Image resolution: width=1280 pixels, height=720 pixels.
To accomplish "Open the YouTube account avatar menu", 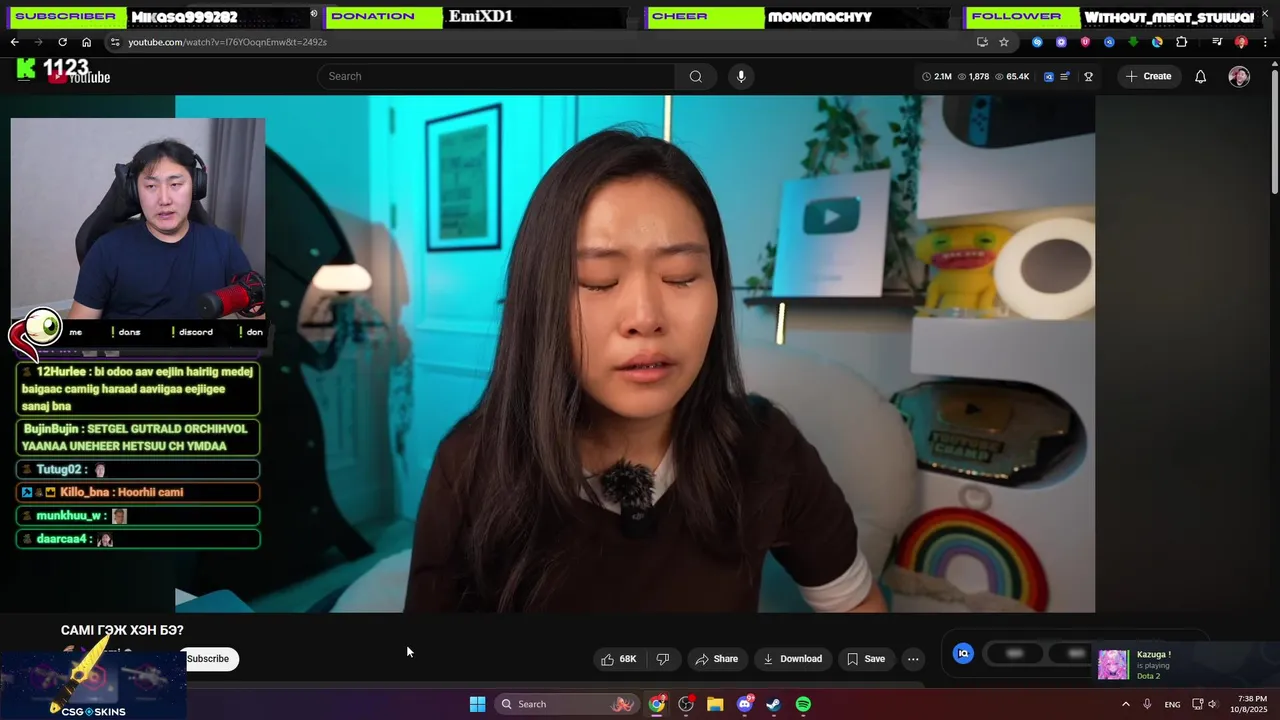I will click(x=1239, y=76).
